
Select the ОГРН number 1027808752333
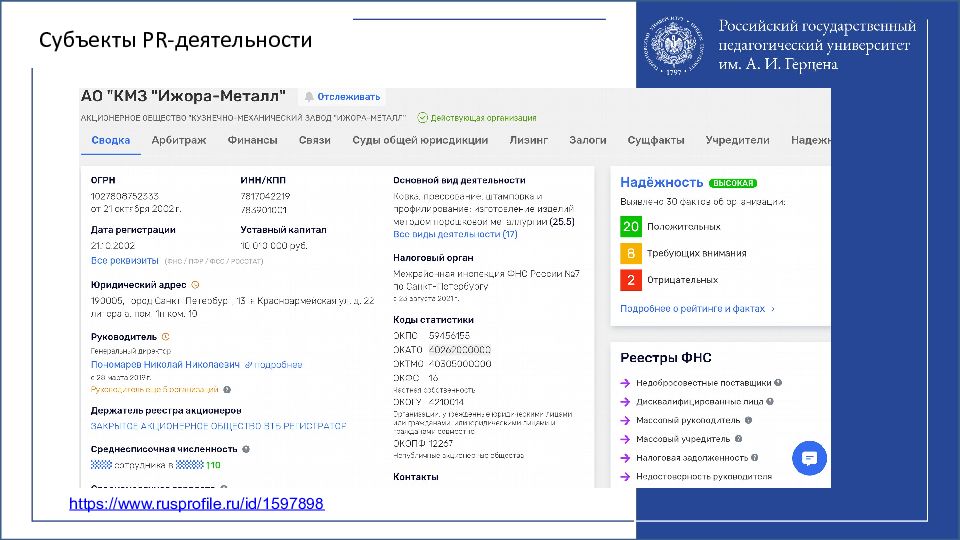[125, 197]
